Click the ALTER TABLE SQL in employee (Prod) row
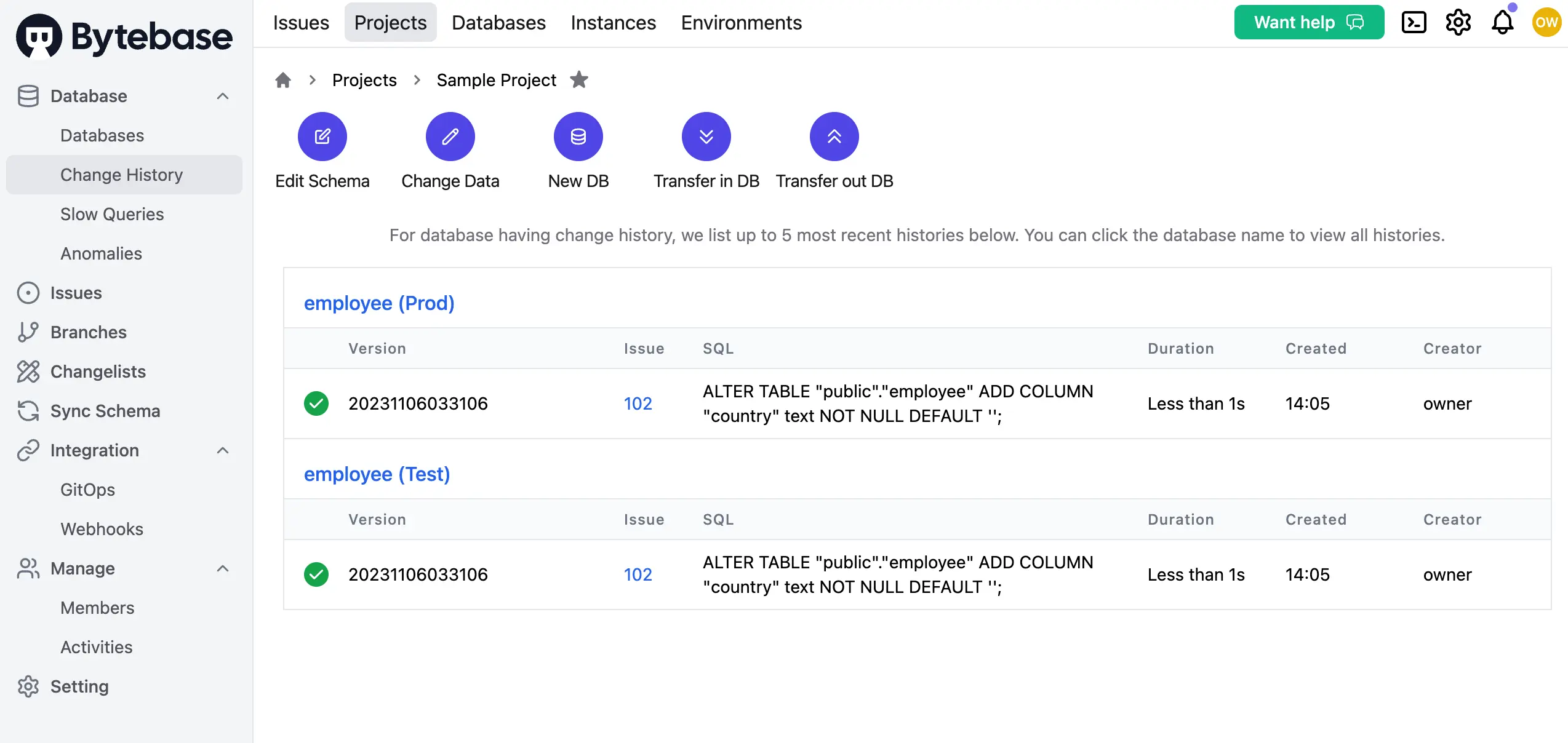 pyautogui.click(x=898, y=403)
